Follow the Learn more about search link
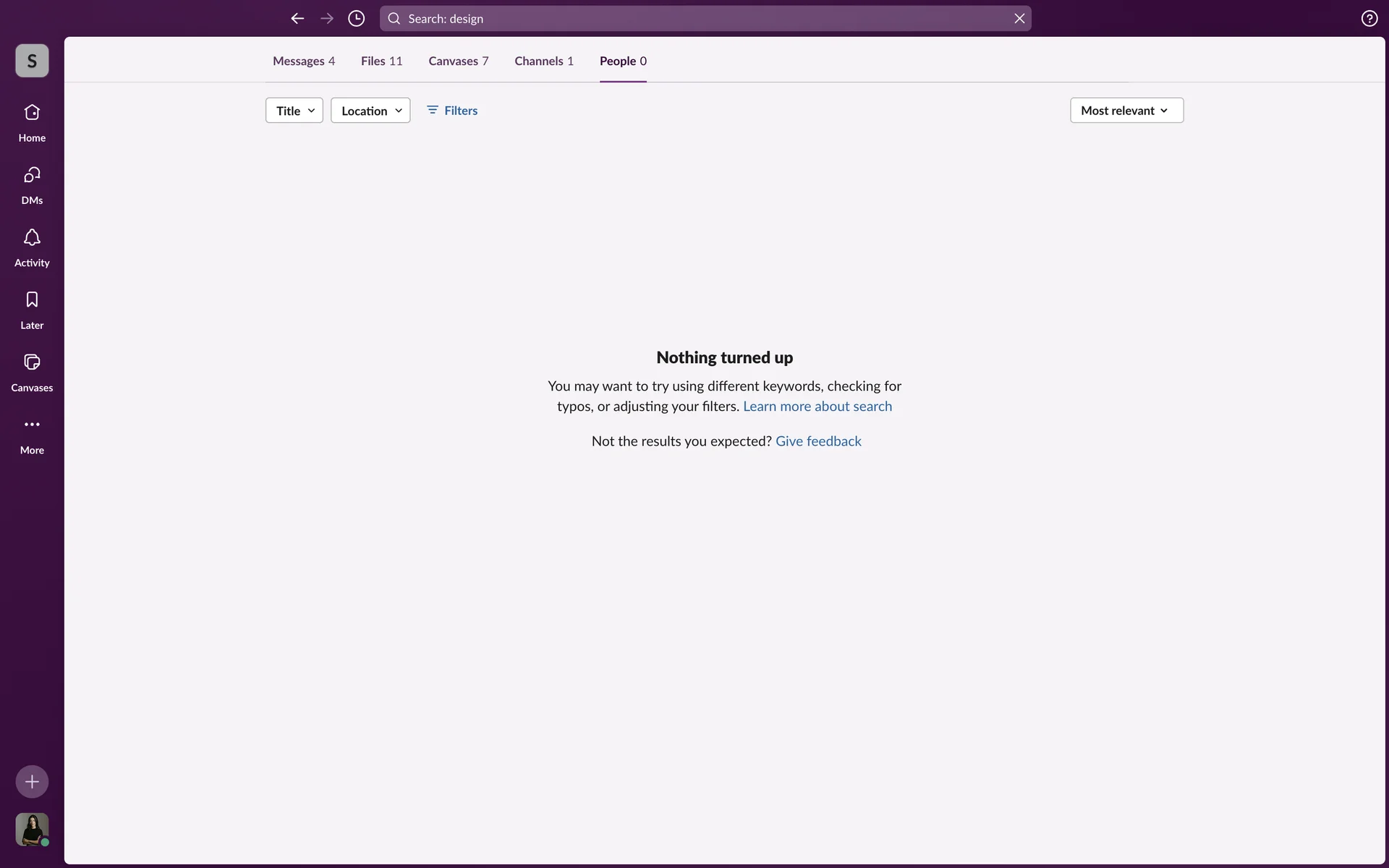Screen dimensions: 1389x868 (x=817, y=407)
